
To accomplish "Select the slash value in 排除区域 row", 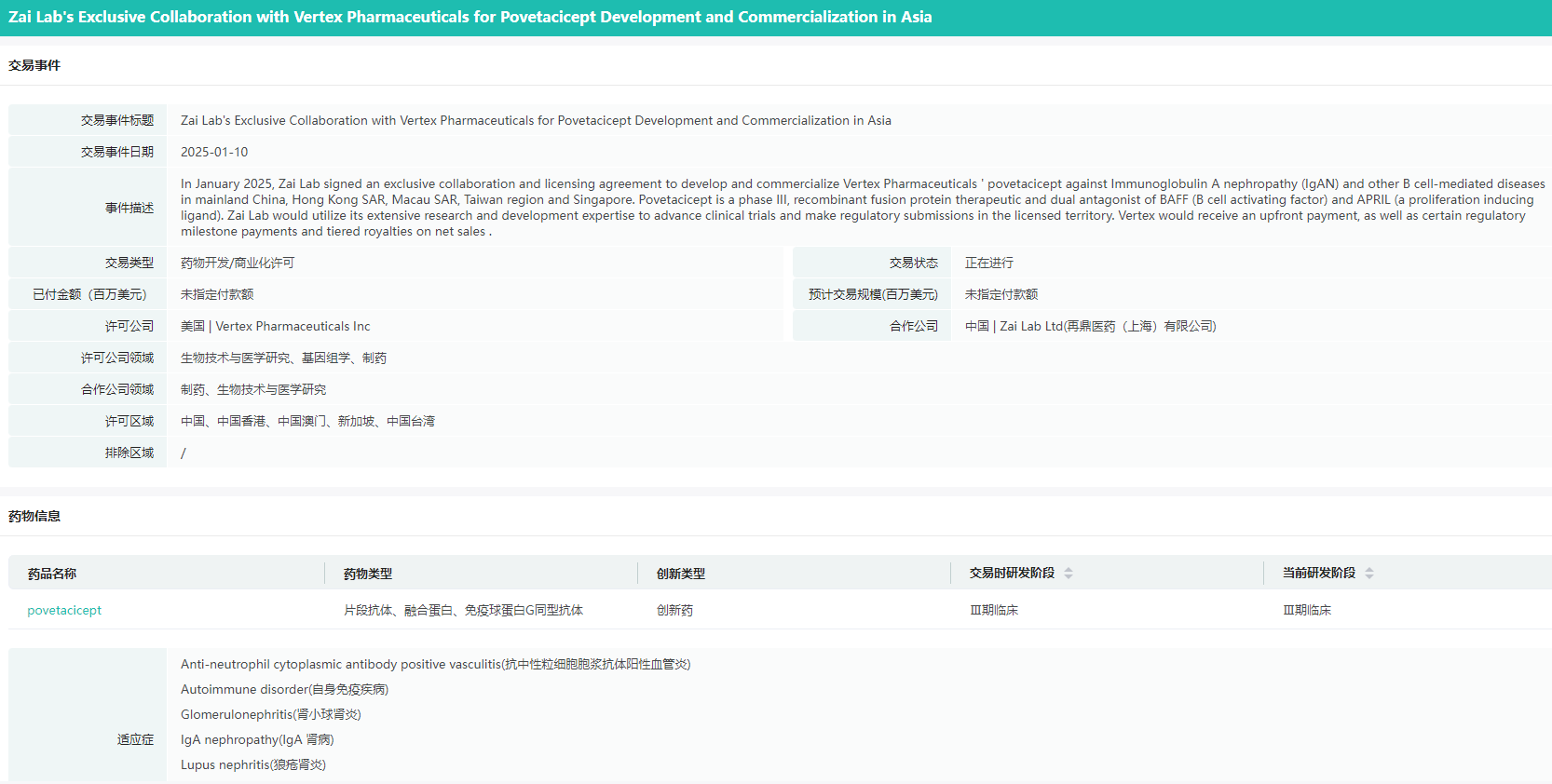I will (x=184, y=453).
